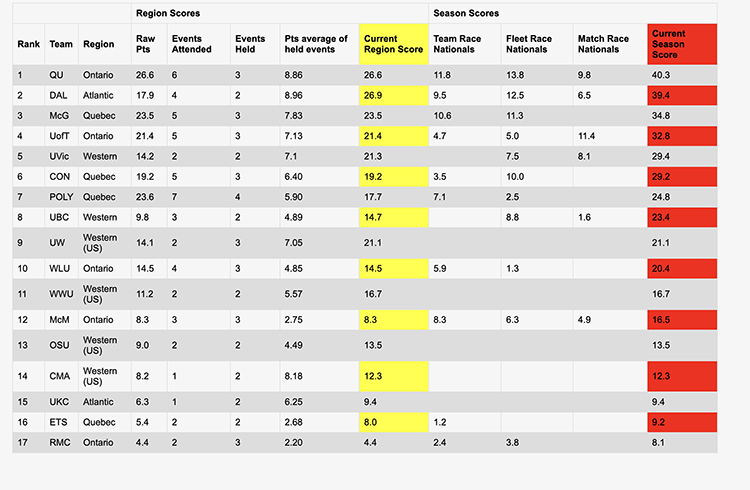Click the Current Region Score column header
This screenshot has width=750, height=490.
394,44
